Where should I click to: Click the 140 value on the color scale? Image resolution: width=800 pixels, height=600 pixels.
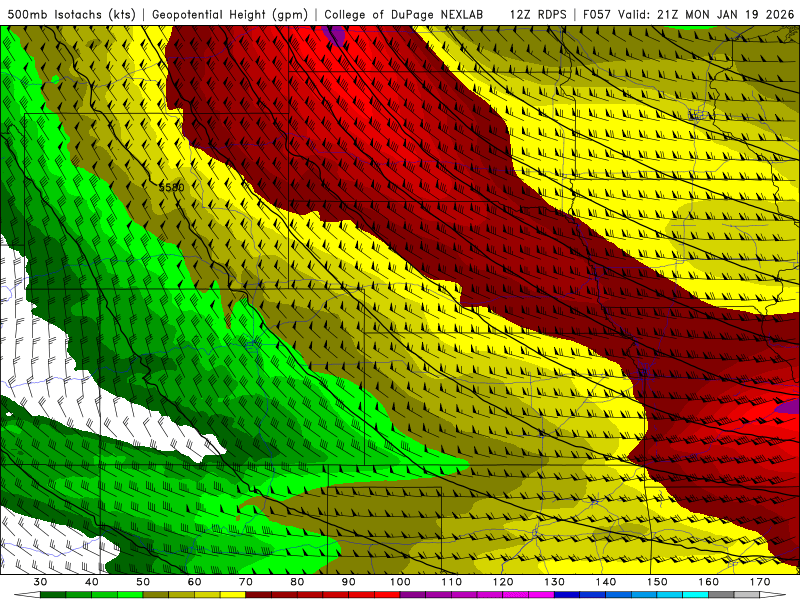606,582
